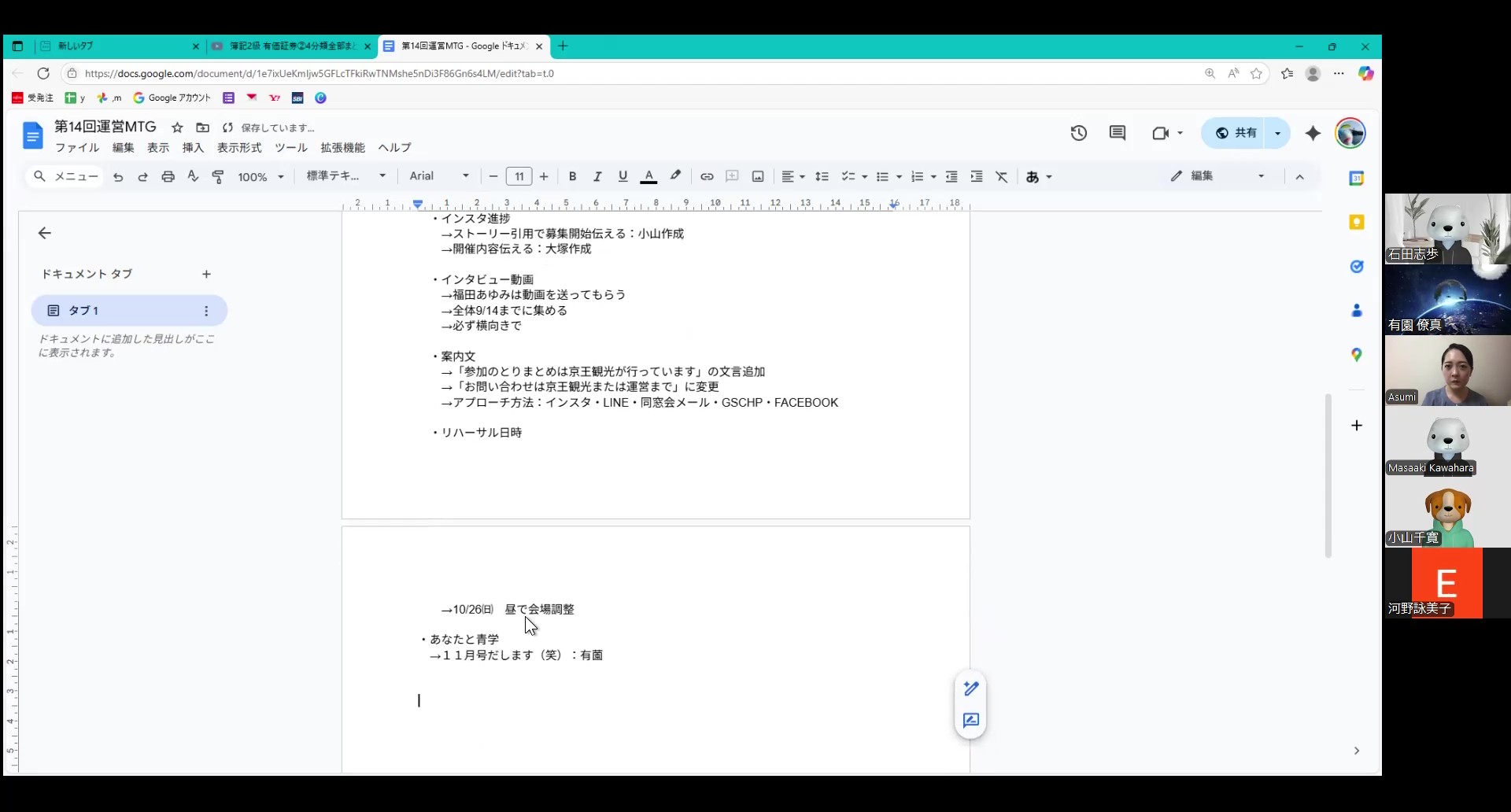Image resolution: width=1511 pixels, height=812 pixels.
Task: Open the 挿入 menu
Action: click(193, 148)
